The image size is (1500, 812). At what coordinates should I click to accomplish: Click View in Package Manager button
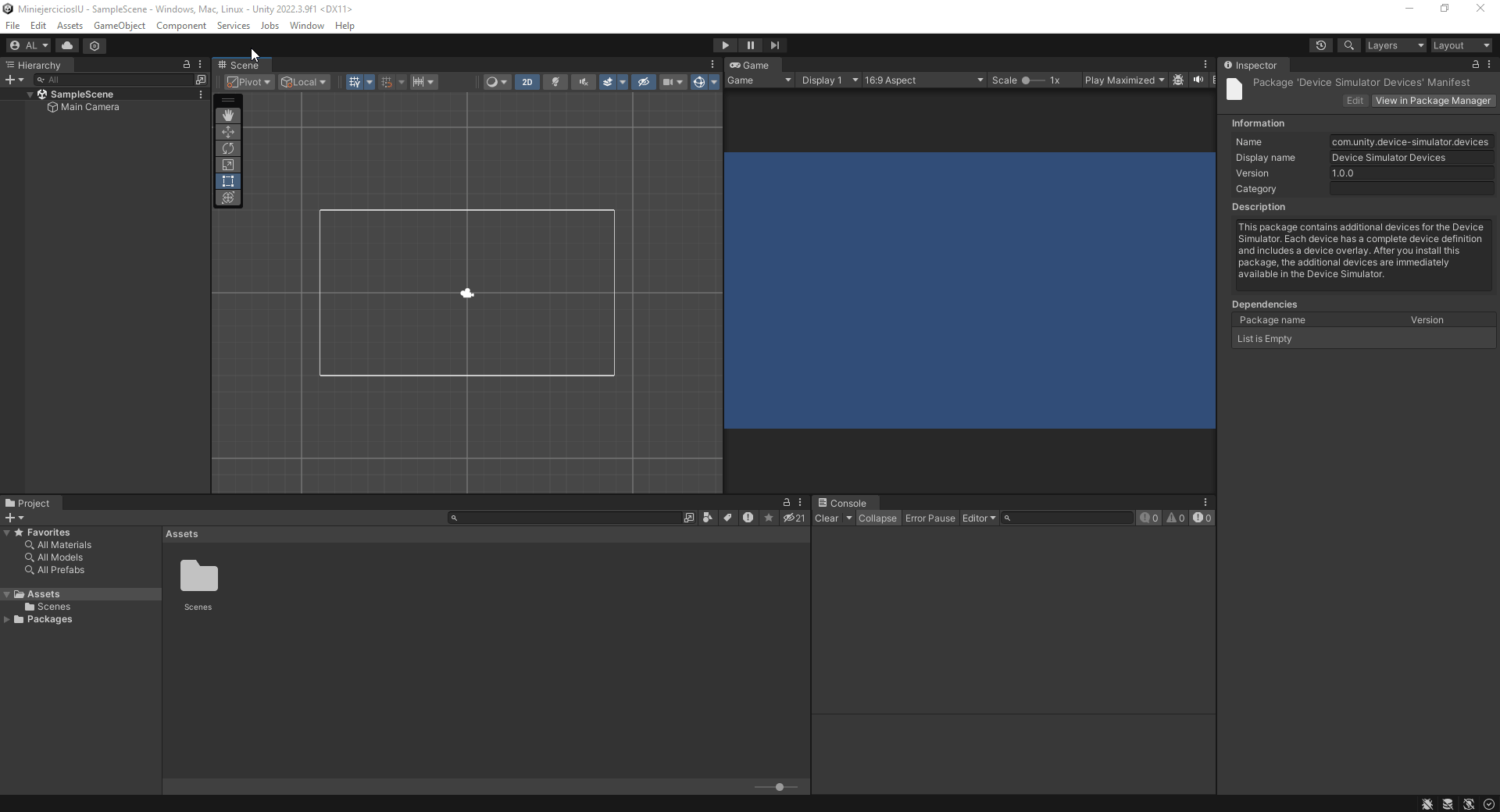[1433, 101]
